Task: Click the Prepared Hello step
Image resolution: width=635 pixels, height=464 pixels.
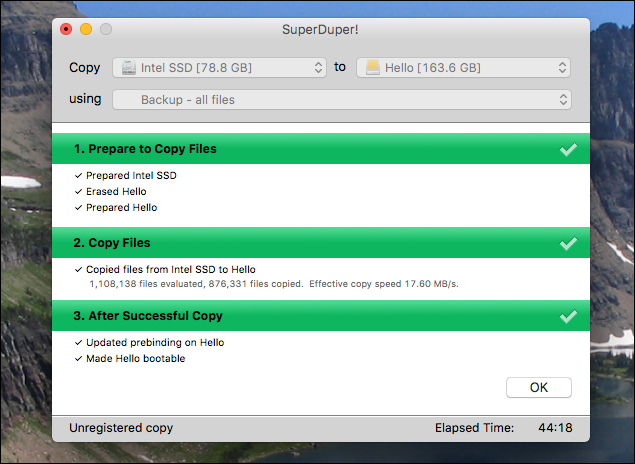Action: coord(116,207)
